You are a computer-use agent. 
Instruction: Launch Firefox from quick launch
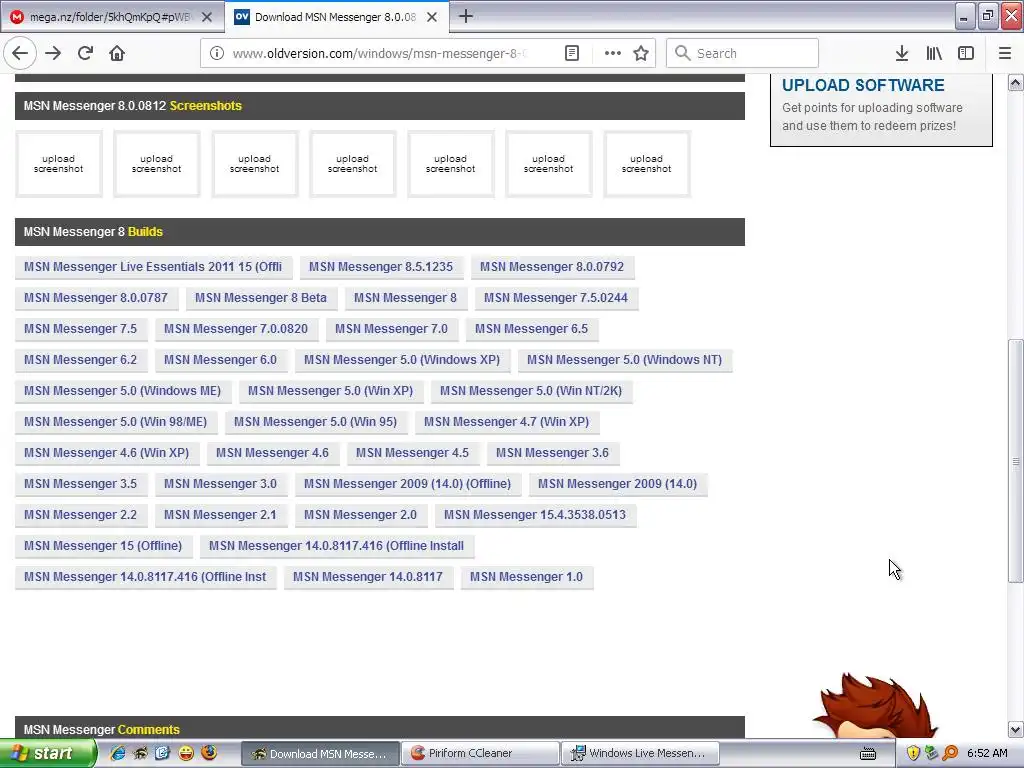click(209, 753)
